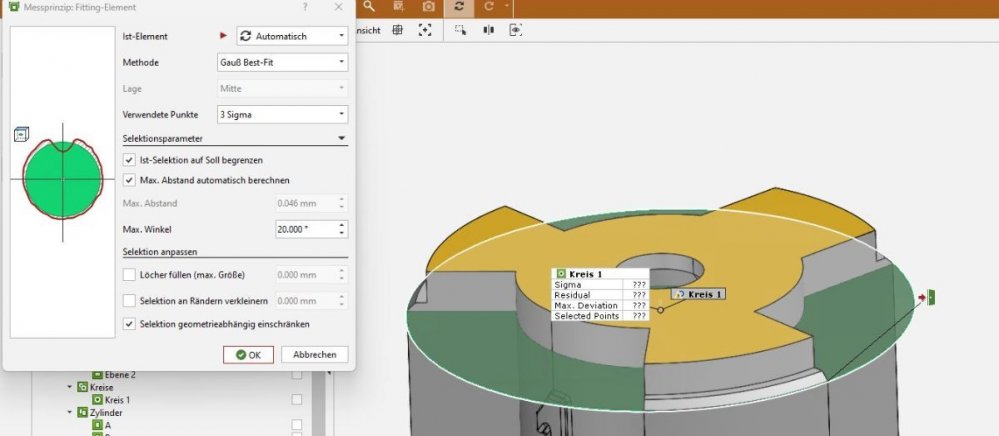Select 'Kreis 1' in the element tree
This screenshot has height=436, width=999.
118,400
